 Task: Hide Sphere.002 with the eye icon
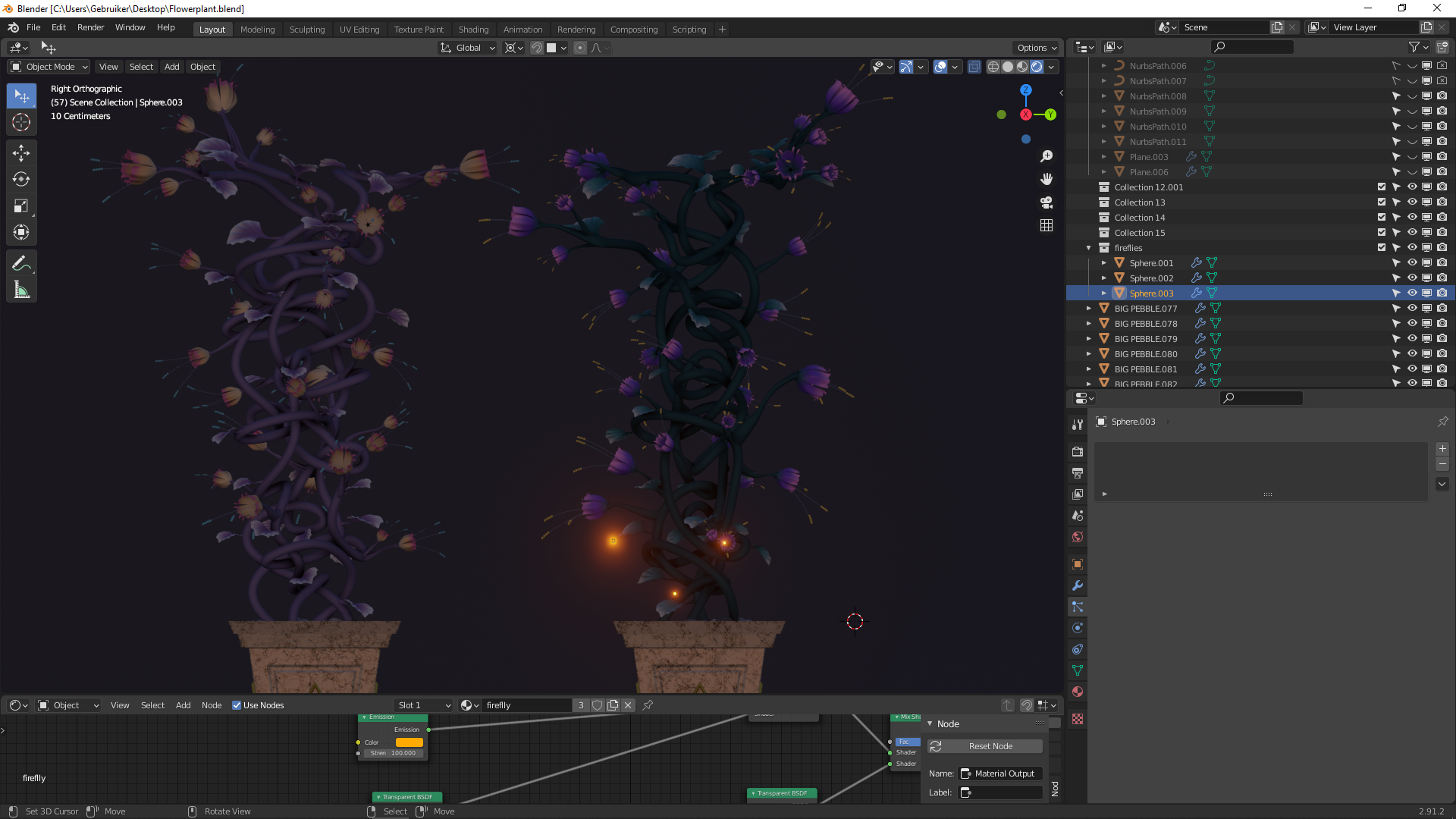pos(1412,278)
